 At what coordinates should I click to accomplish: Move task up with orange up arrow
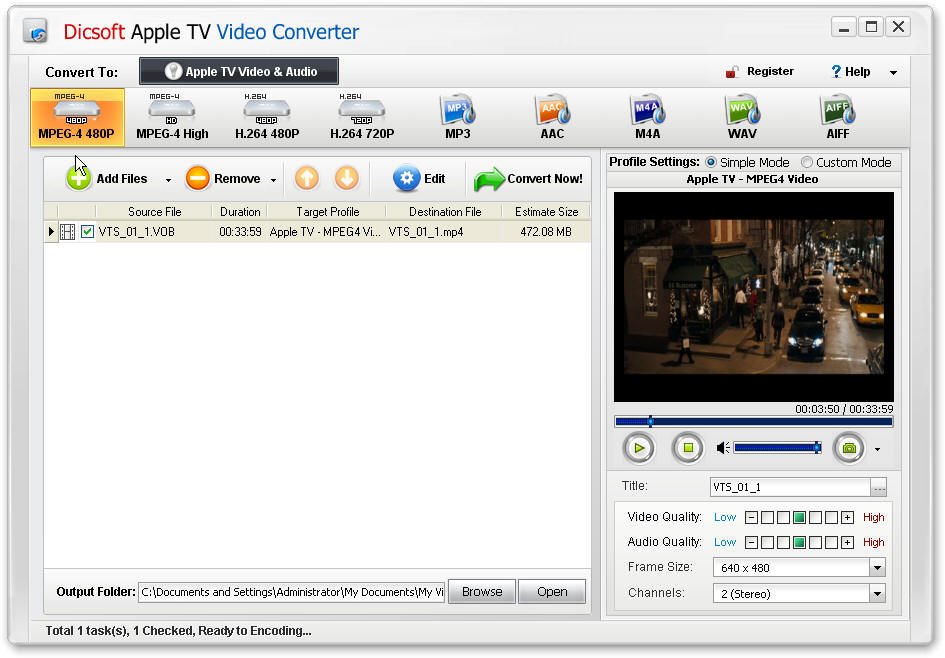click(307, 178)
